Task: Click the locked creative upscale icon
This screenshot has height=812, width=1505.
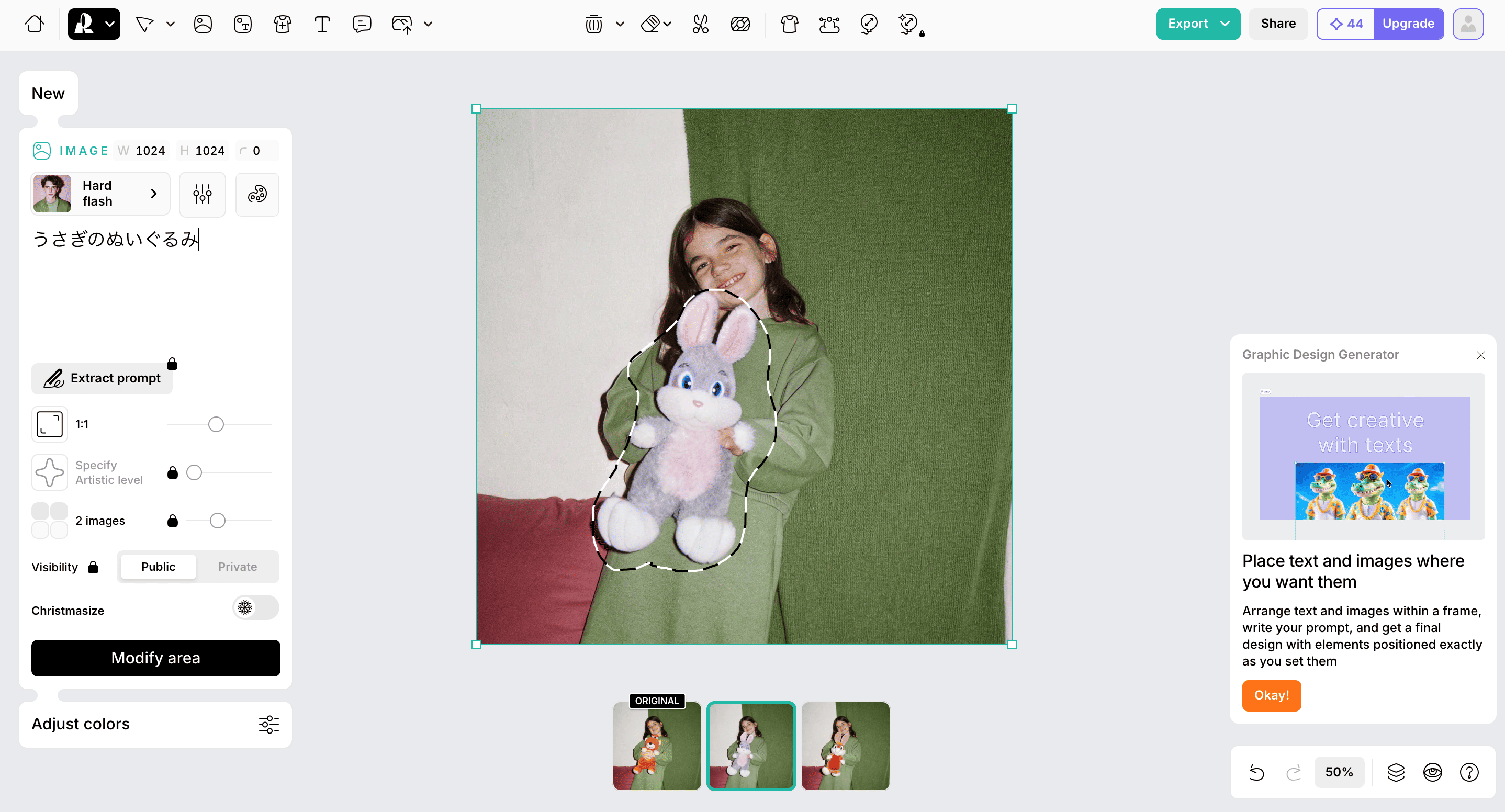Action: [x=909, y=24]
